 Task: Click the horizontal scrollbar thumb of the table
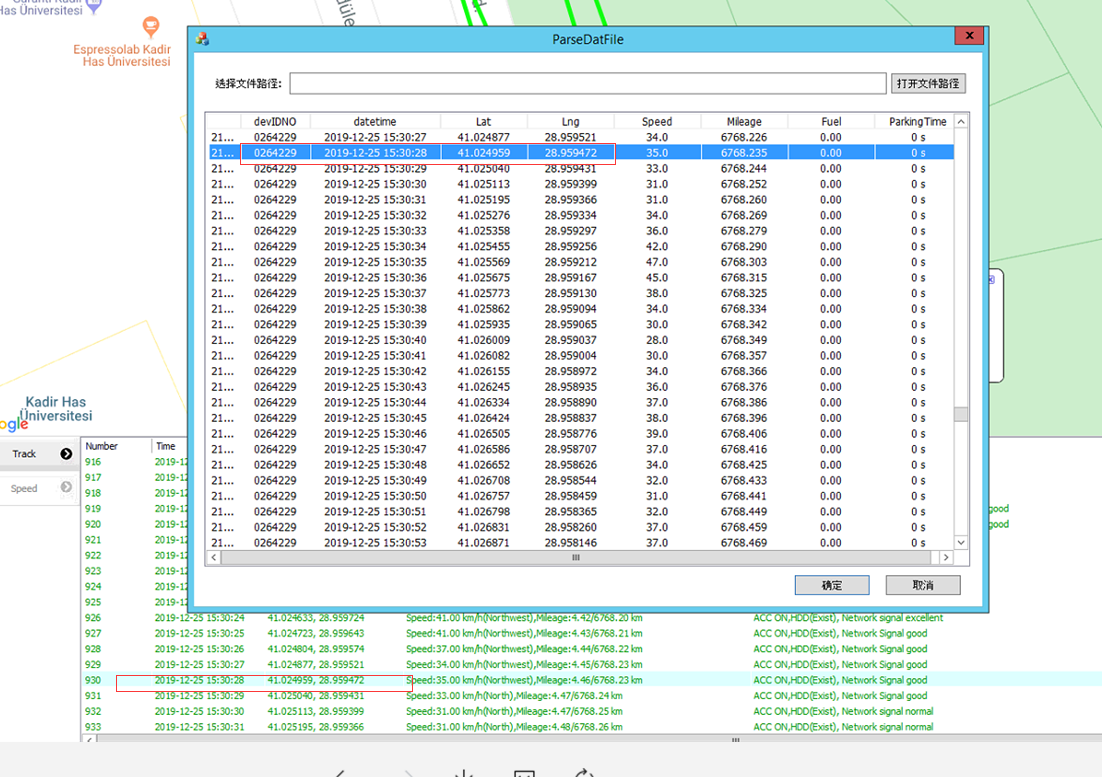[x=576, y=558]
